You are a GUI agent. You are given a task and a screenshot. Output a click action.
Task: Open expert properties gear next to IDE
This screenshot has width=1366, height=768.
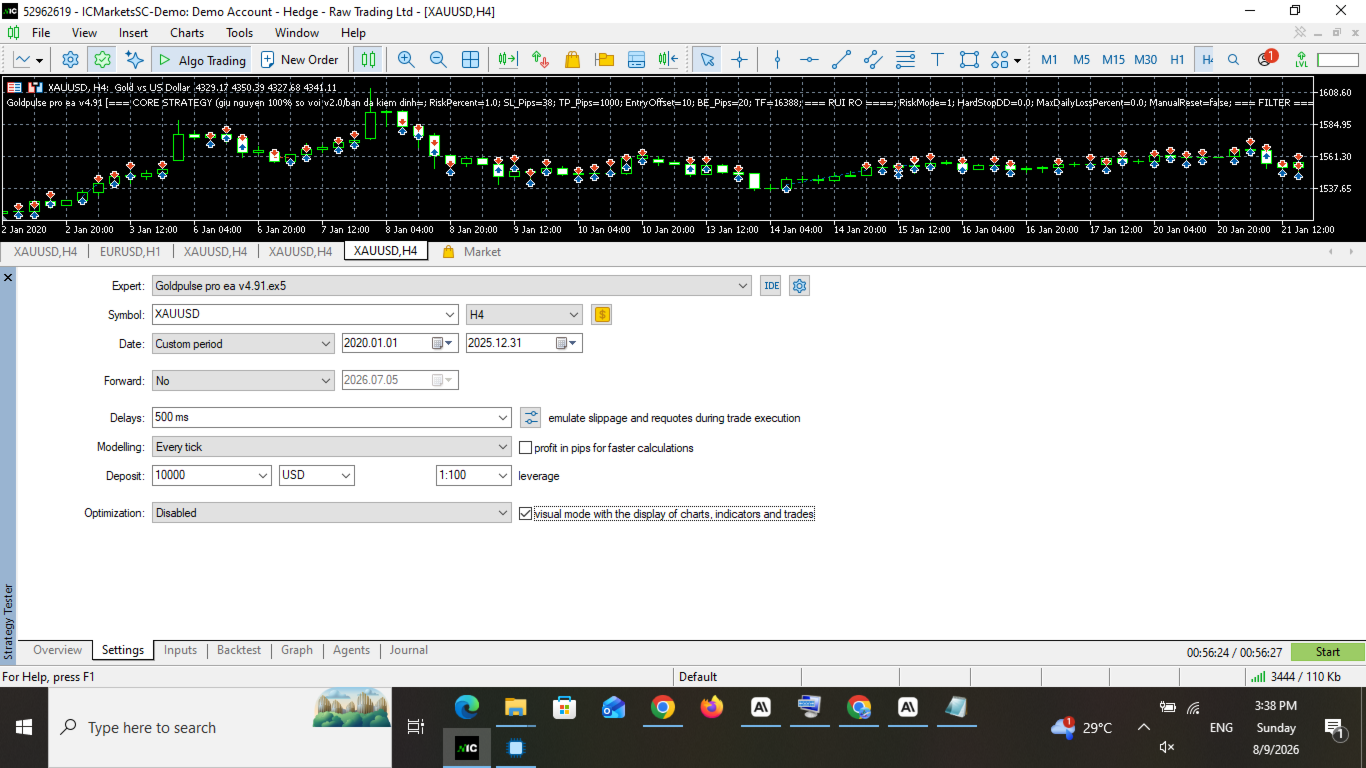(799, 286)
